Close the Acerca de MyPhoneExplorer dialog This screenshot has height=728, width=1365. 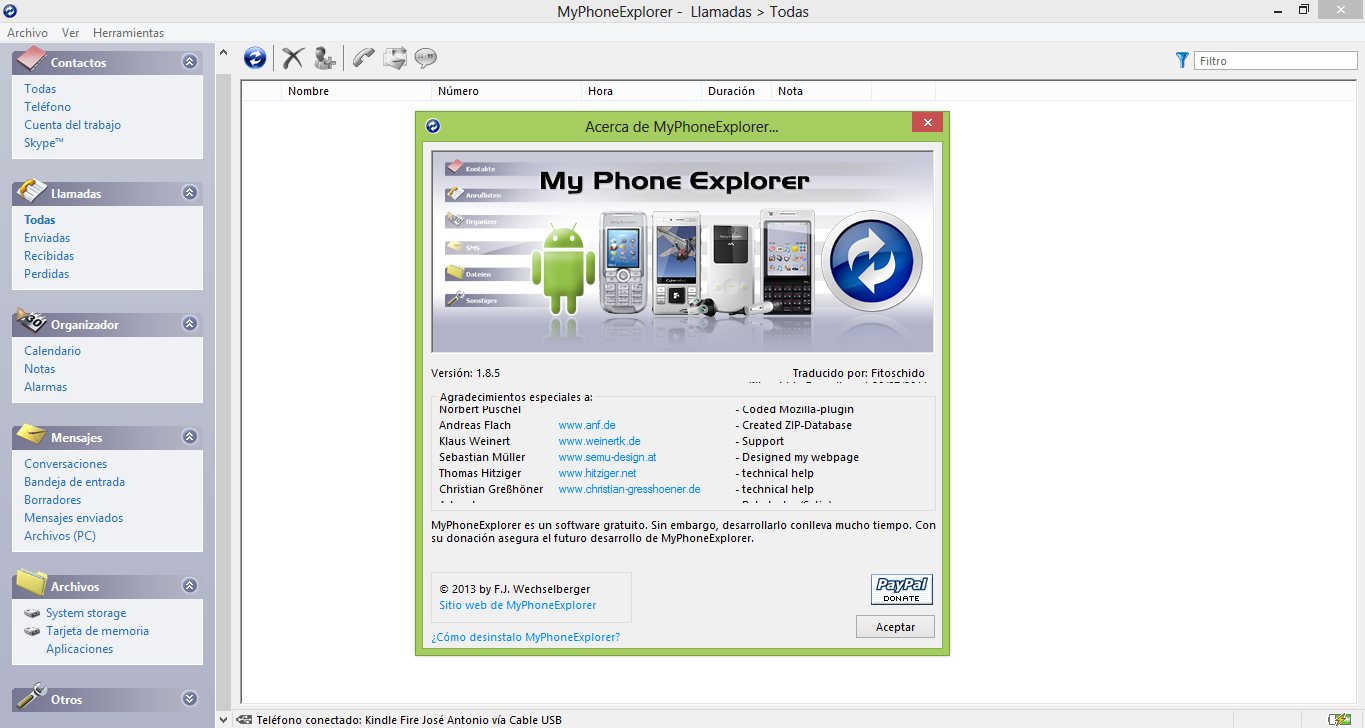click(928, 122)
